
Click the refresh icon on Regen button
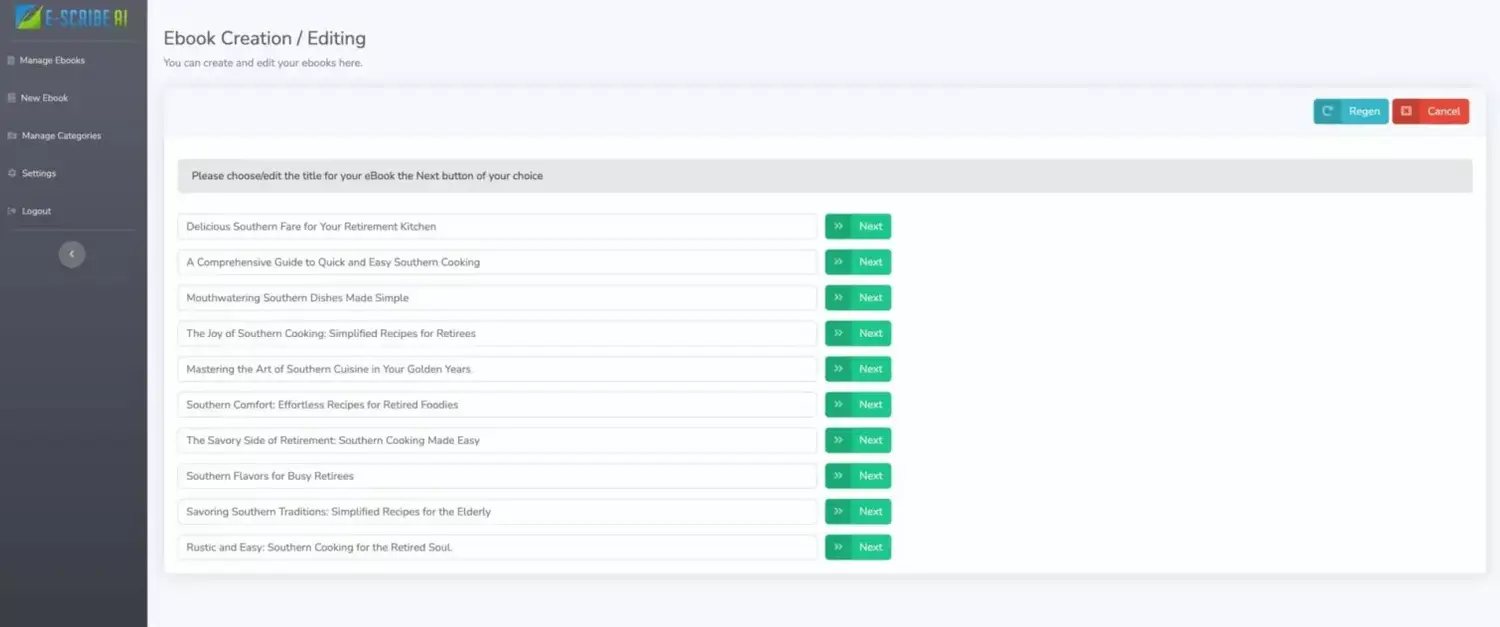pos(1328,112)
